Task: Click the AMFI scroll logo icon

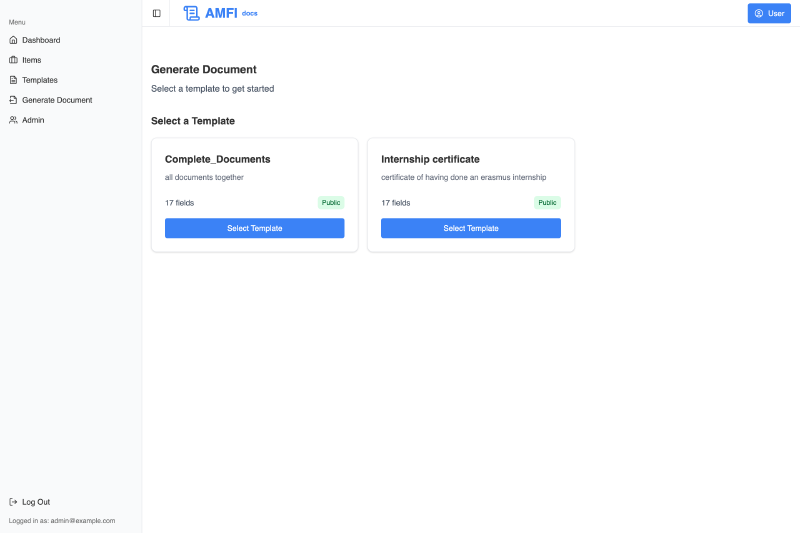Action: (x=191, y=13)
